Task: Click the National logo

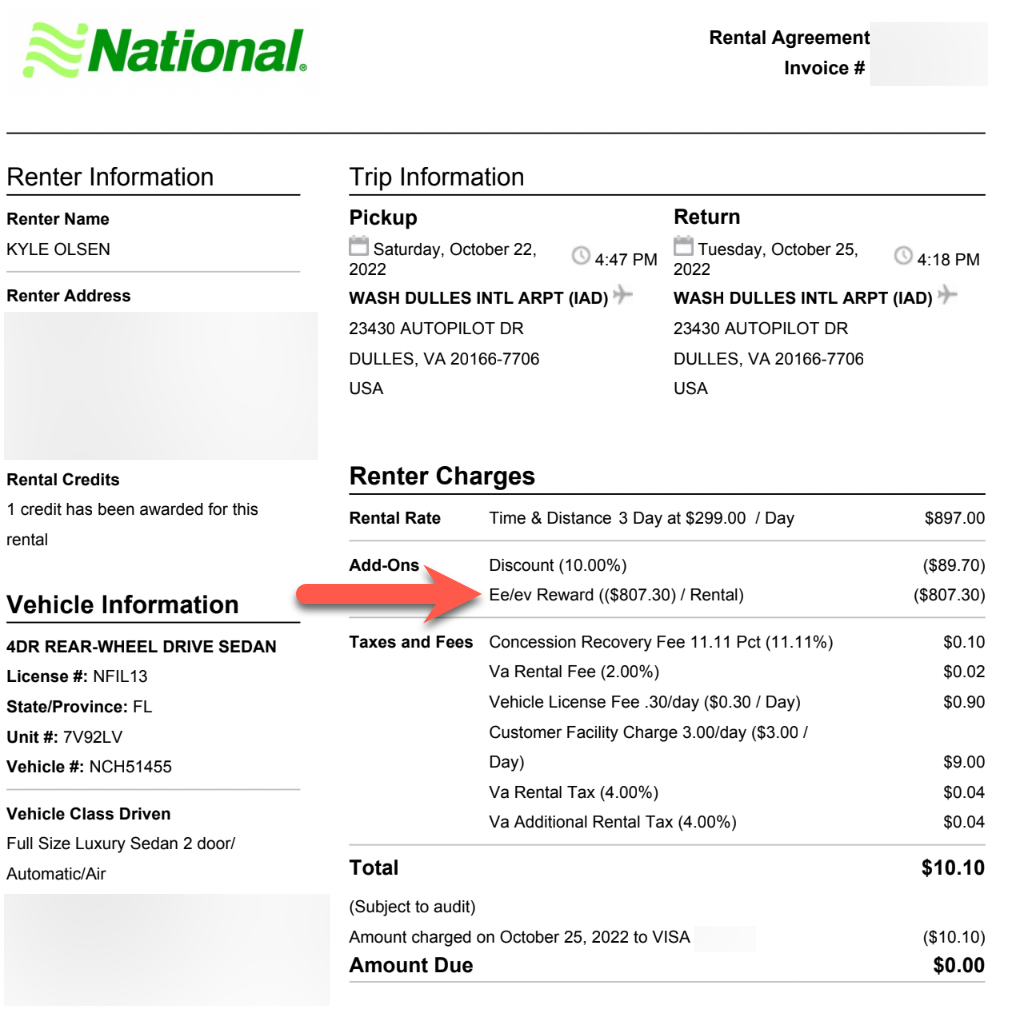Action: [x=165, y=50]
